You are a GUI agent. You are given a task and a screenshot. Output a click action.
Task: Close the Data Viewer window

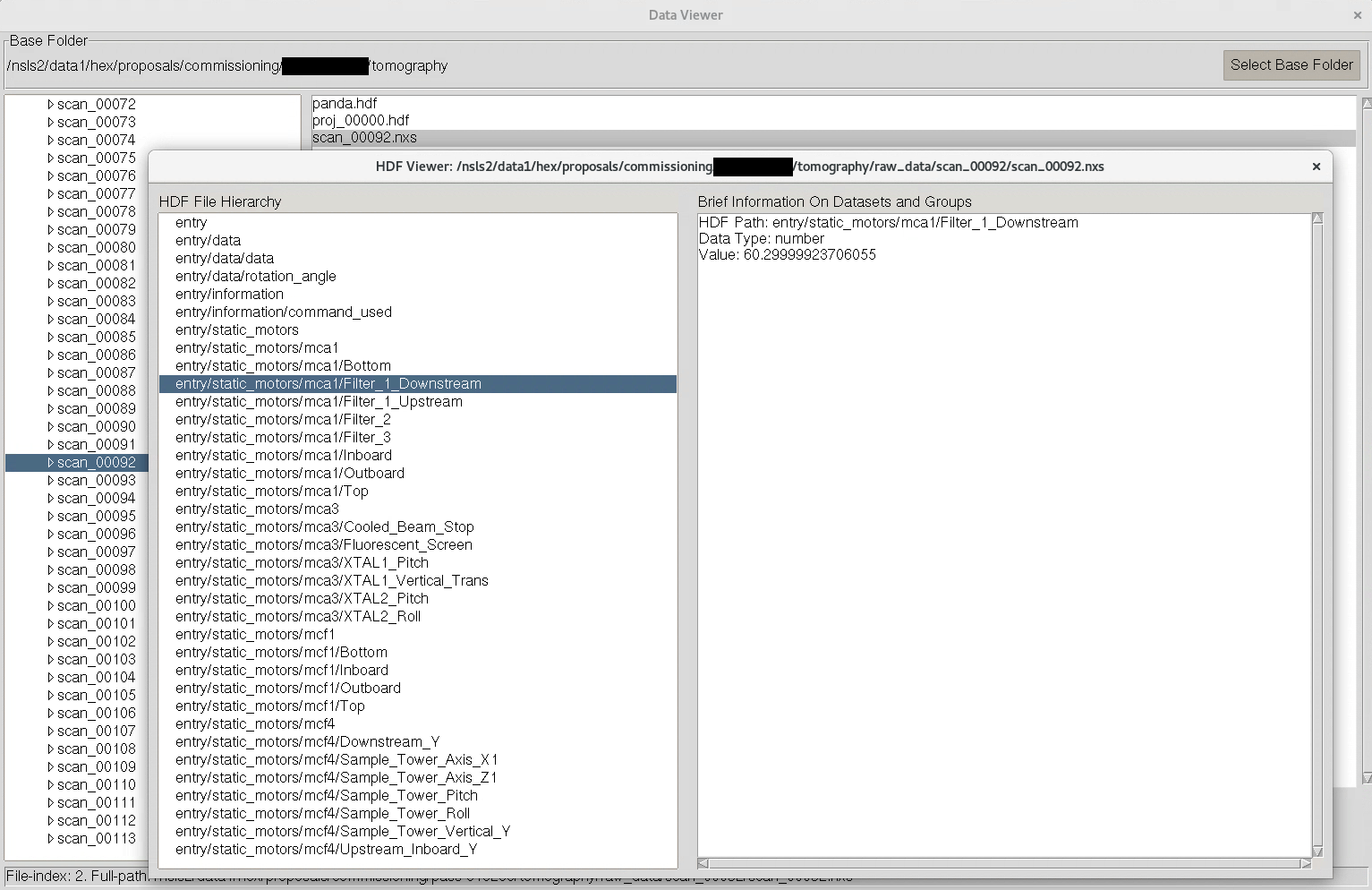(1357, 15)
